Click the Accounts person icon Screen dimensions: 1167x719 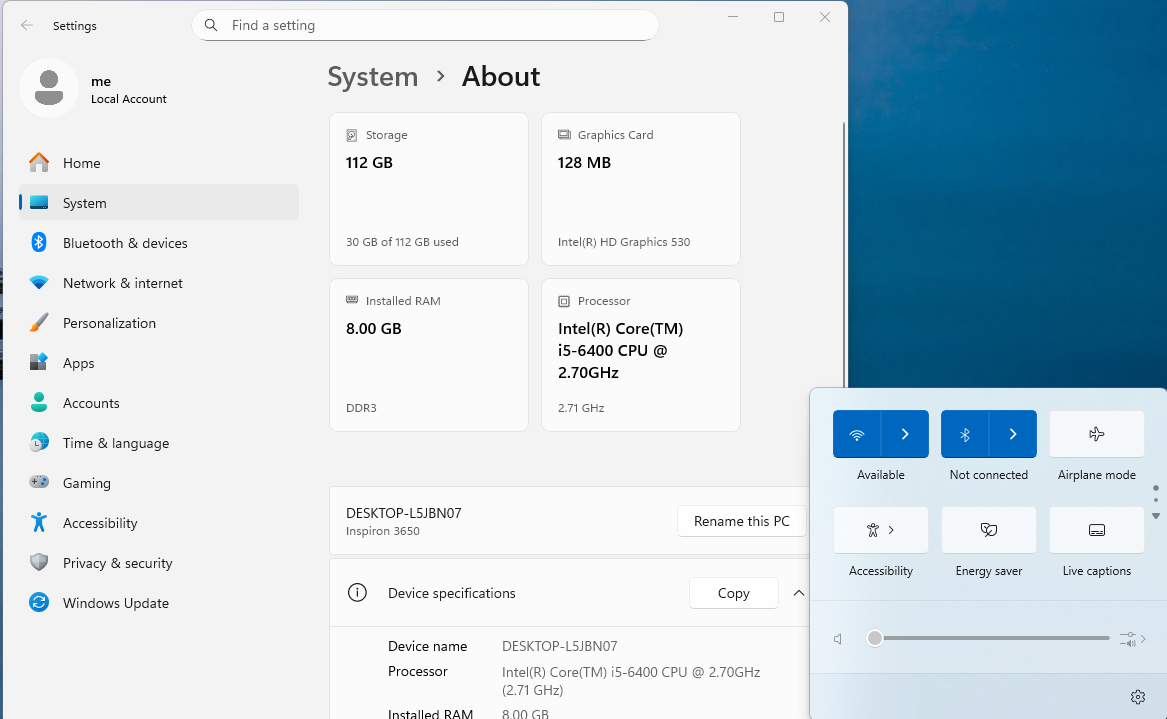pyautogui.click(x=39, y=403)
